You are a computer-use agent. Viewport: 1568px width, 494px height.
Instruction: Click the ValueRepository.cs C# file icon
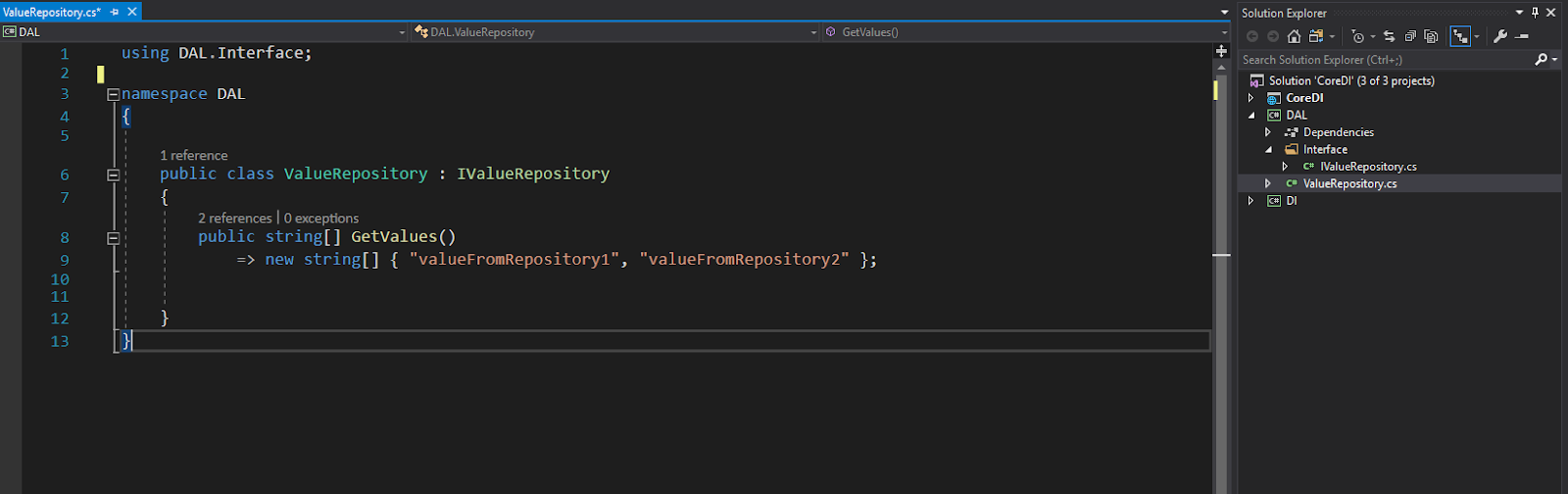pyautogui.click(x=1292, y=184)
